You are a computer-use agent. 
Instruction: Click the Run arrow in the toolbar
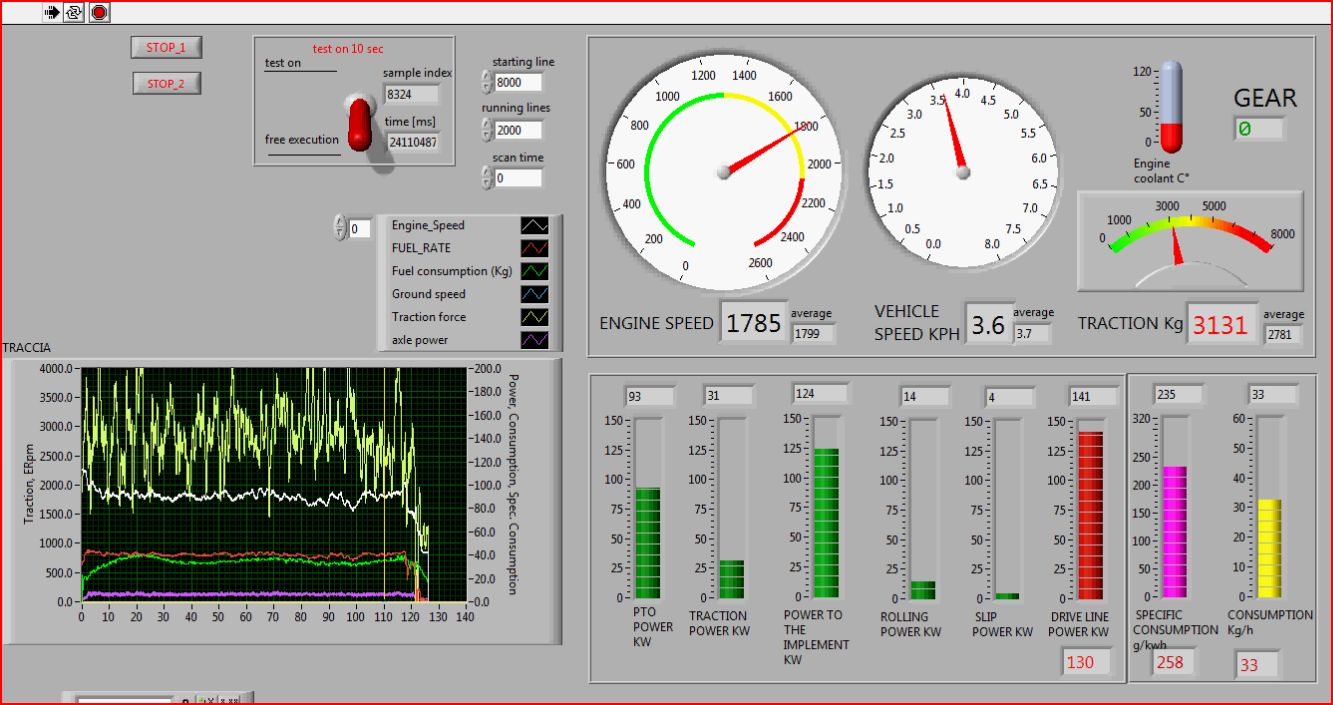click(52, 12)
